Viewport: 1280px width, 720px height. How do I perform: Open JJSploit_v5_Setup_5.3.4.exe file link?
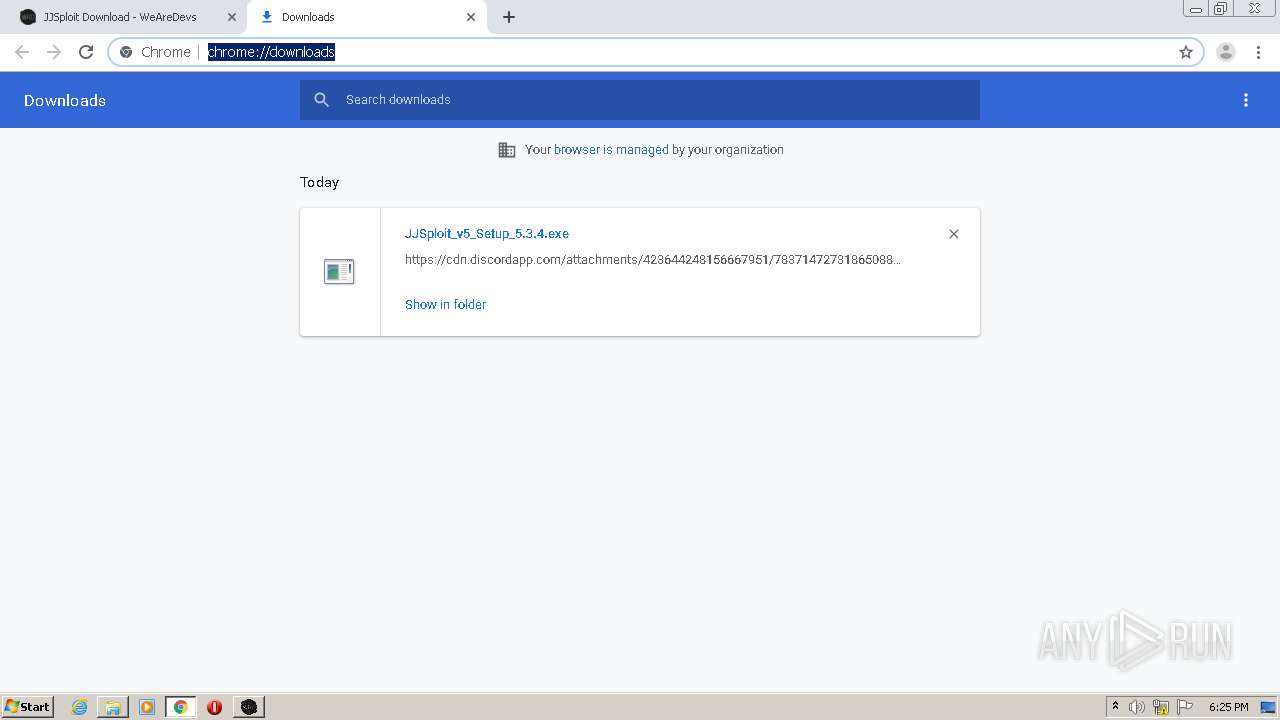tap(487, 234)
